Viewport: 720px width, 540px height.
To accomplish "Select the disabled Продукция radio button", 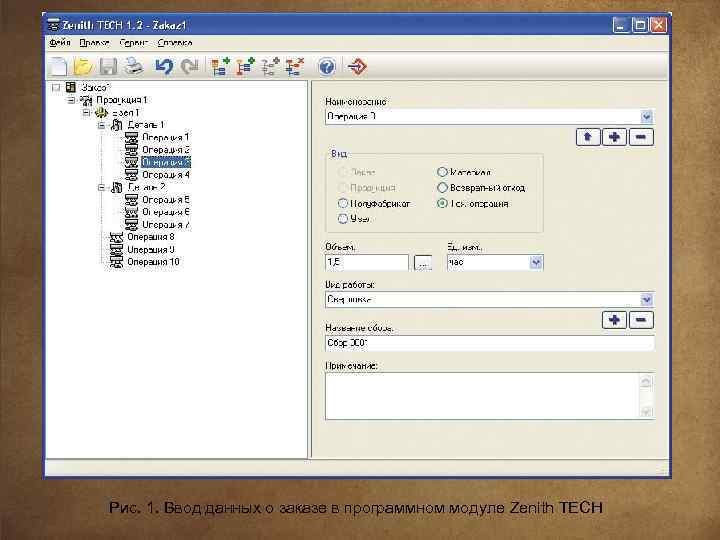I will [343, 188].
